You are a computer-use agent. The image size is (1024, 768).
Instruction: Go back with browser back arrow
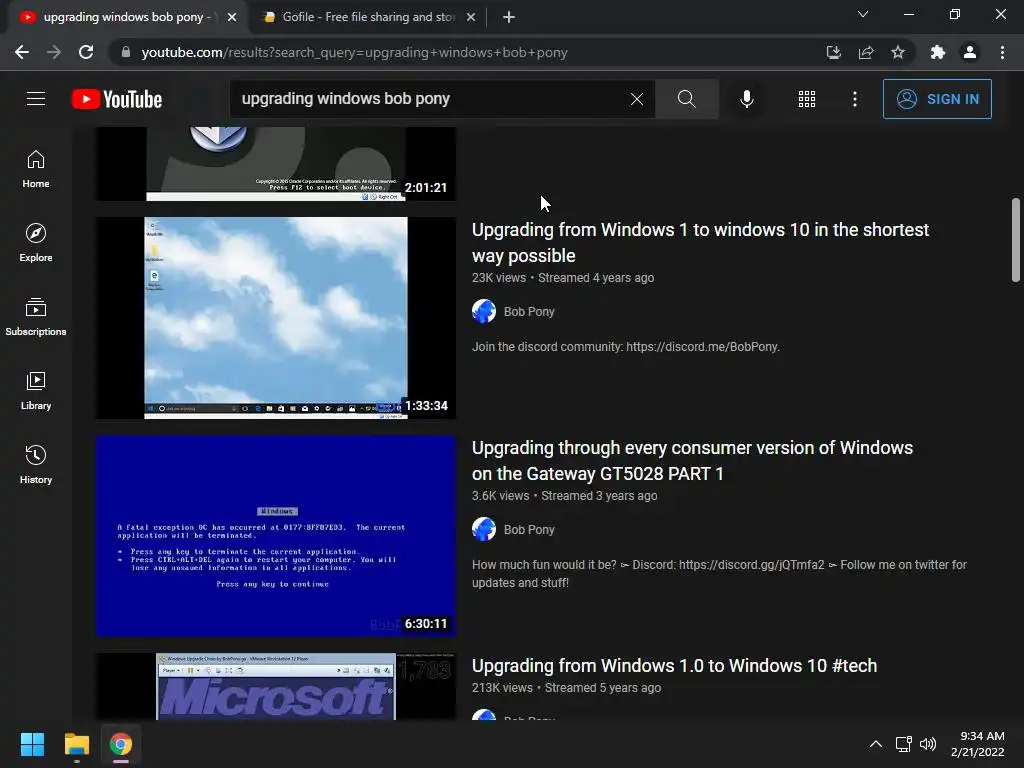[22, 52]
